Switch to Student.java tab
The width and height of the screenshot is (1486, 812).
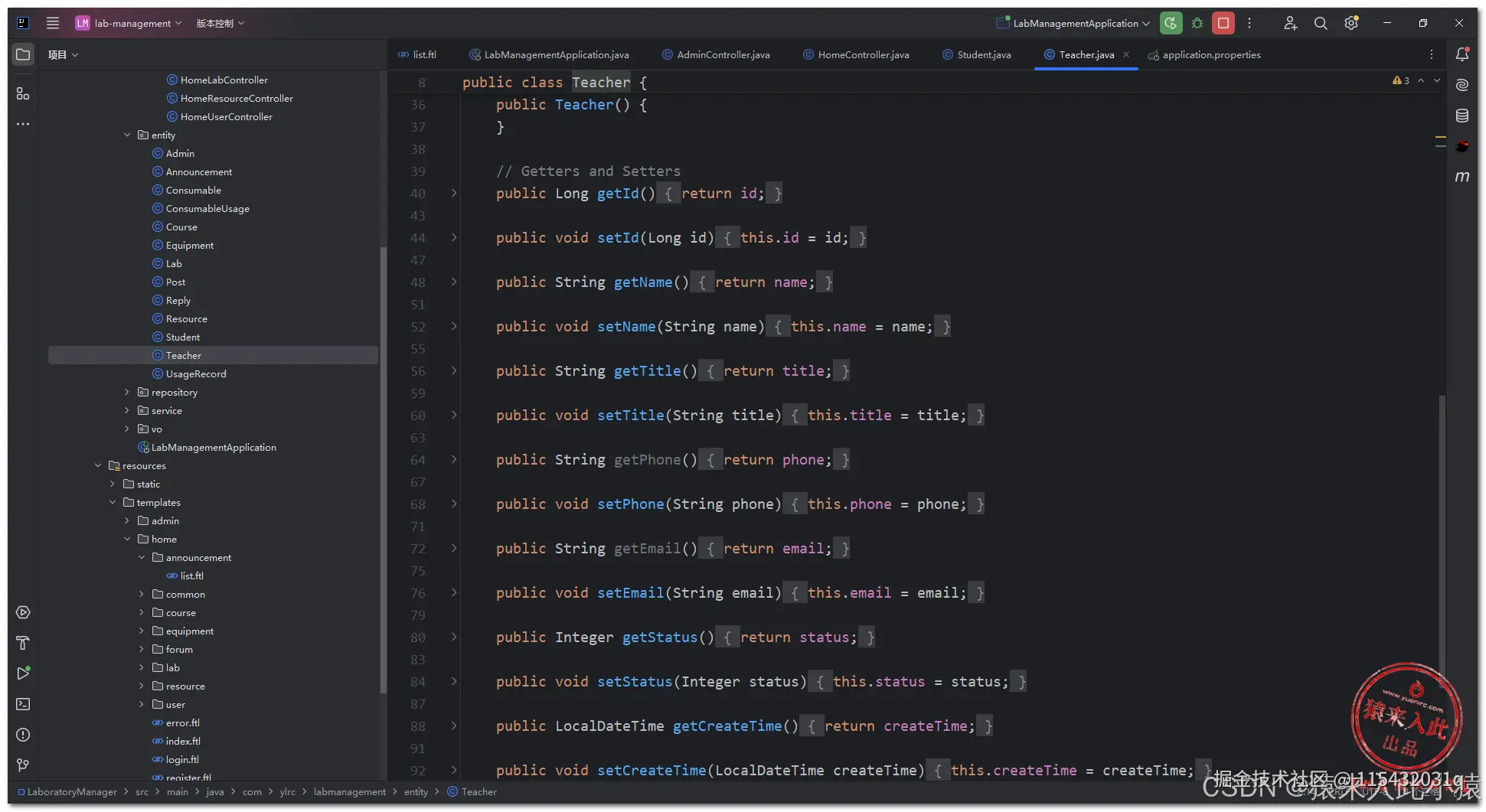point(976,54)
